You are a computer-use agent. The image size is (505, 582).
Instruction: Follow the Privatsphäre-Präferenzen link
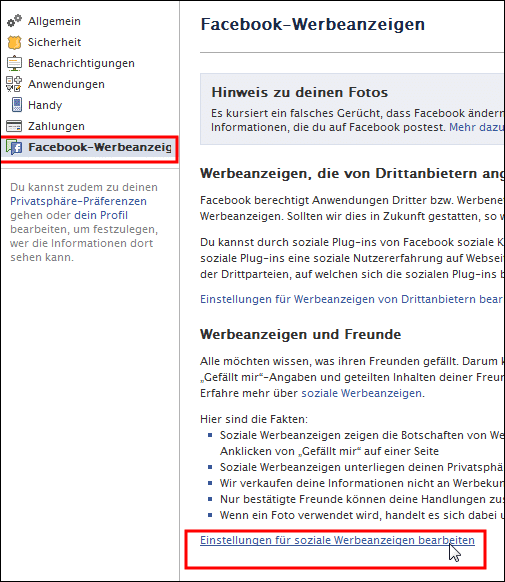78,201
